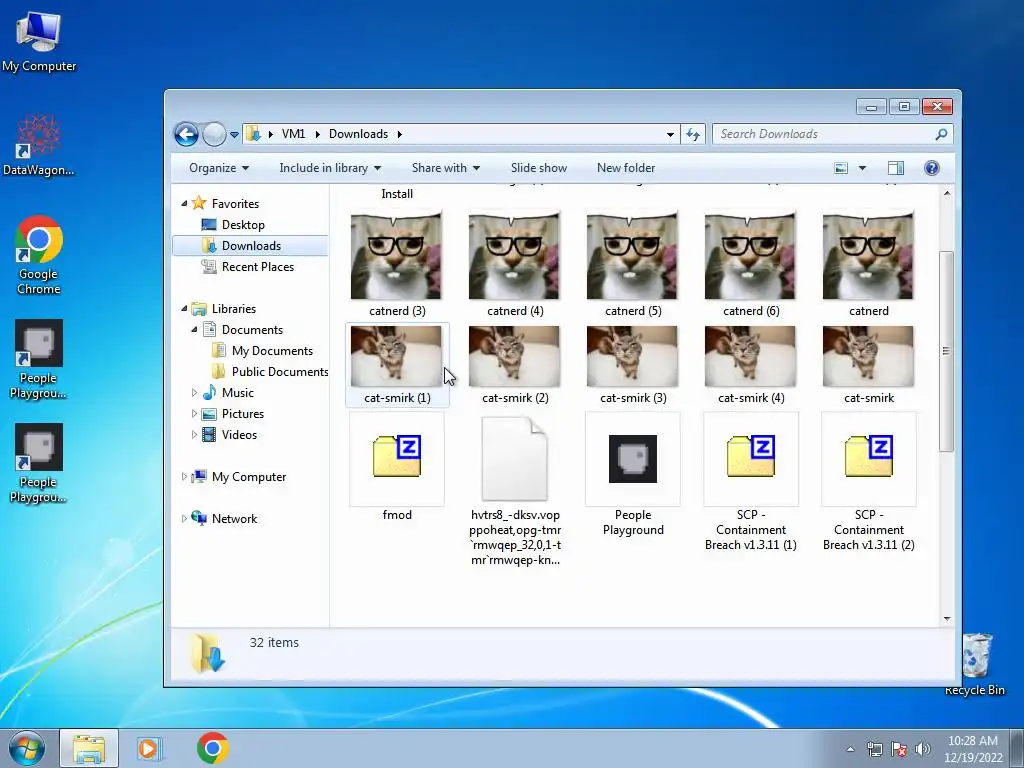This screenshot has width=1024, height=768.
Task: Click the Back navigation arrow
Action: point(186,135)
